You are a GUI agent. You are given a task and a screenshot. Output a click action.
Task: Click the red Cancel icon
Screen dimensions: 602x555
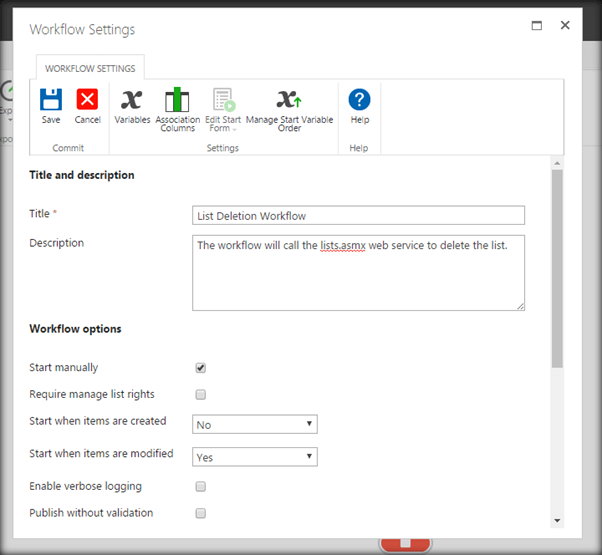88,100
